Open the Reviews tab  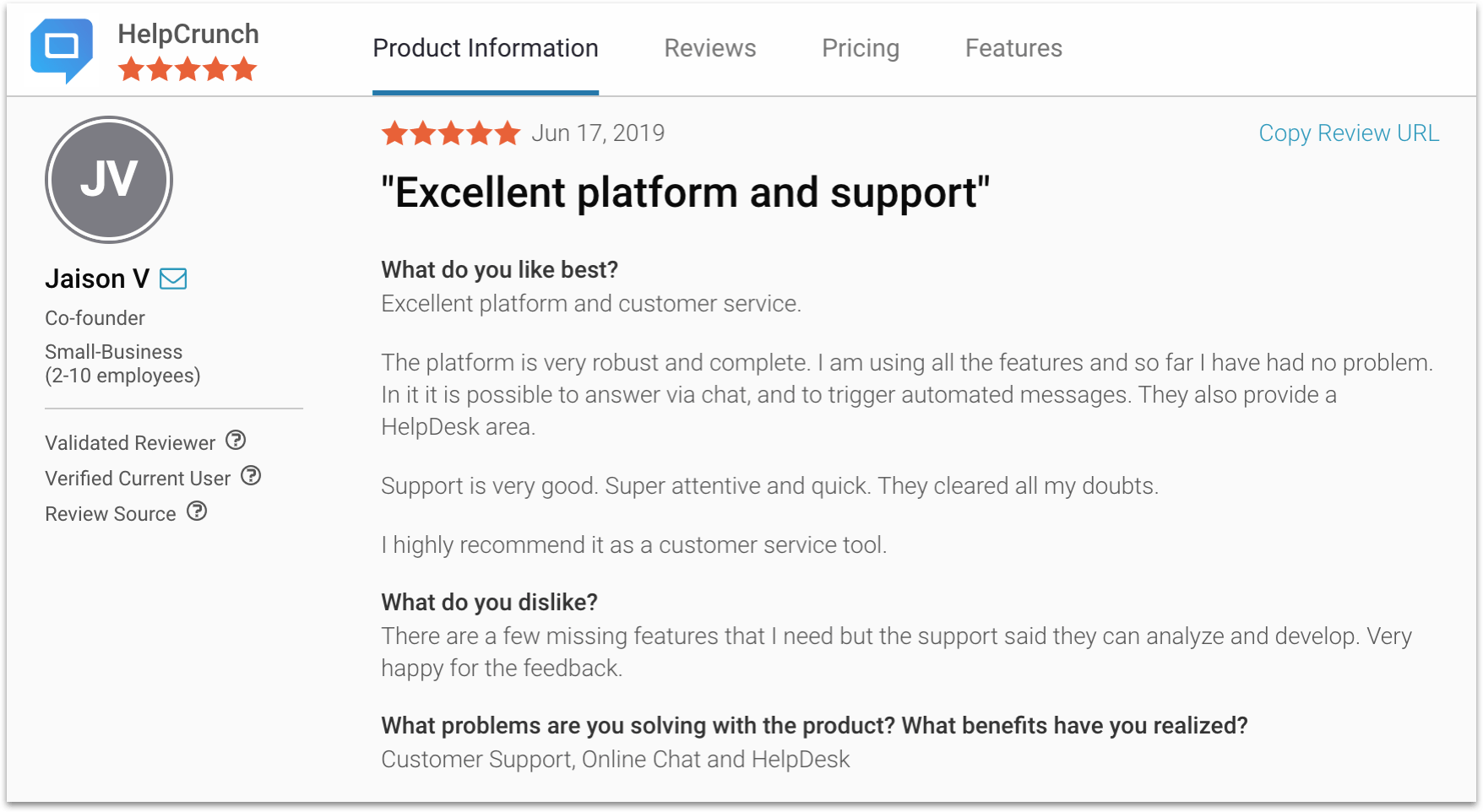point(710,48)
